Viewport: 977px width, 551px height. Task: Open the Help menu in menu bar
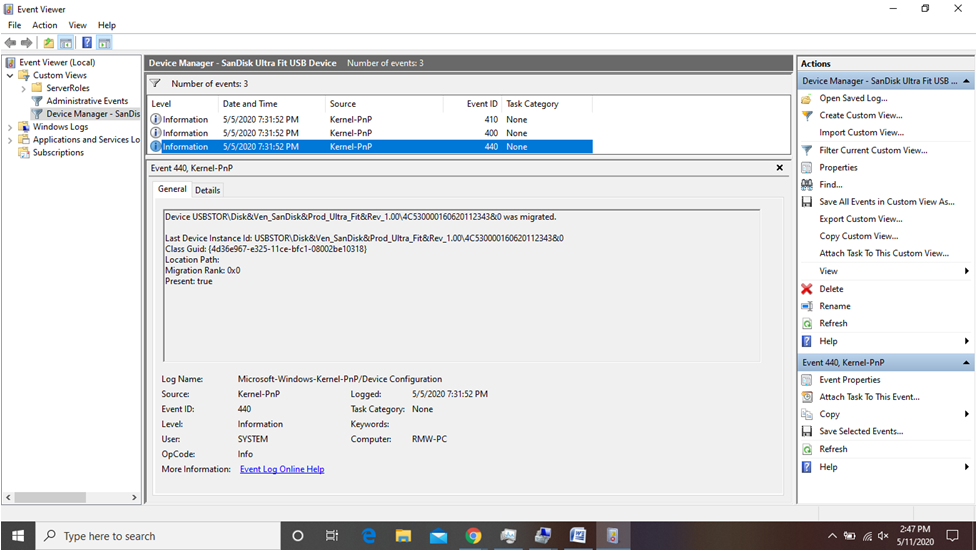coord(107,25)
